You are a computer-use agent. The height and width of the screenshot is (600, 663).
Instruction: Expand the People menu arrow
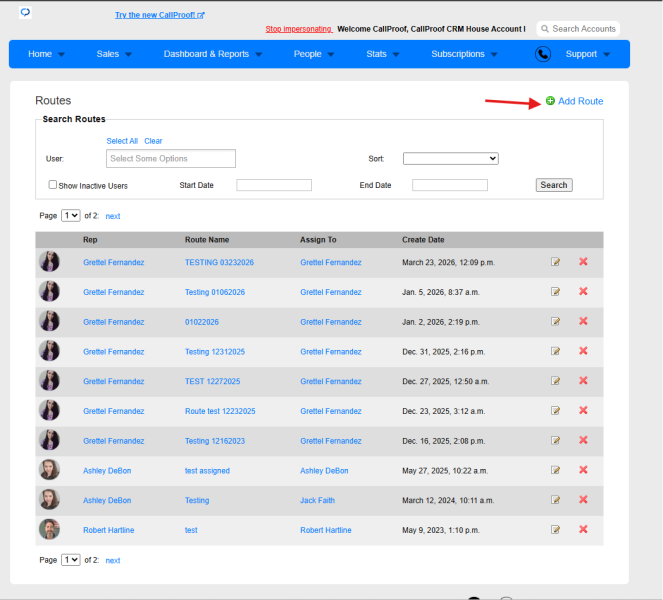[x=331, y=55]
